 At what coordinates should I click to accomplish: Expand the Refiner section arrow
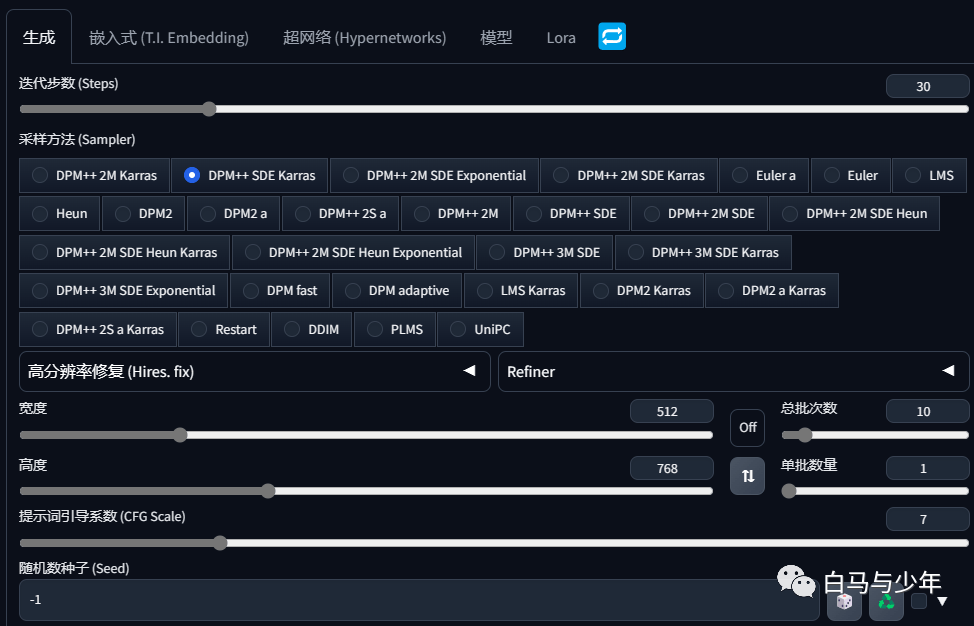948,371
